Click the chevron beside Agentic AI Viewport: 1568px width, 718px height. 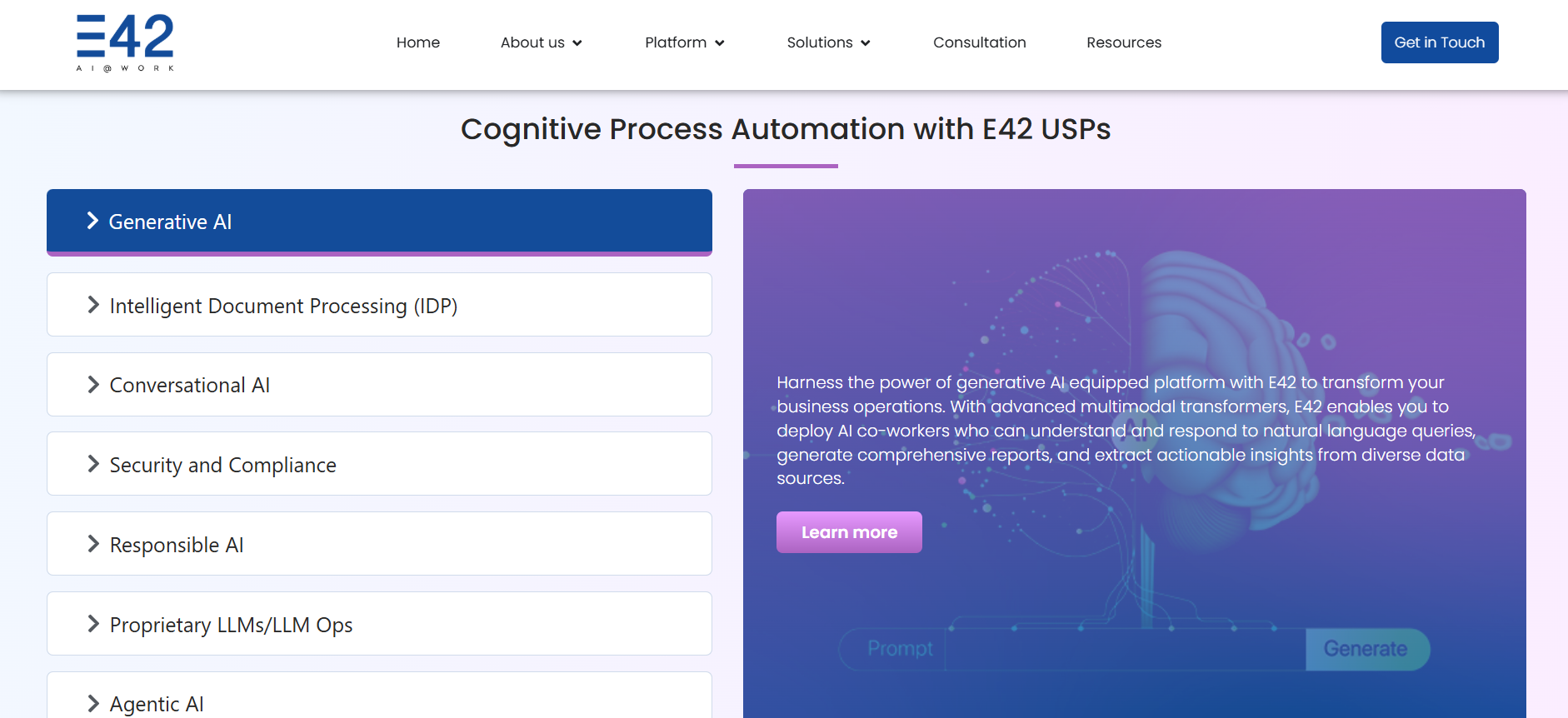coord(93,704)
